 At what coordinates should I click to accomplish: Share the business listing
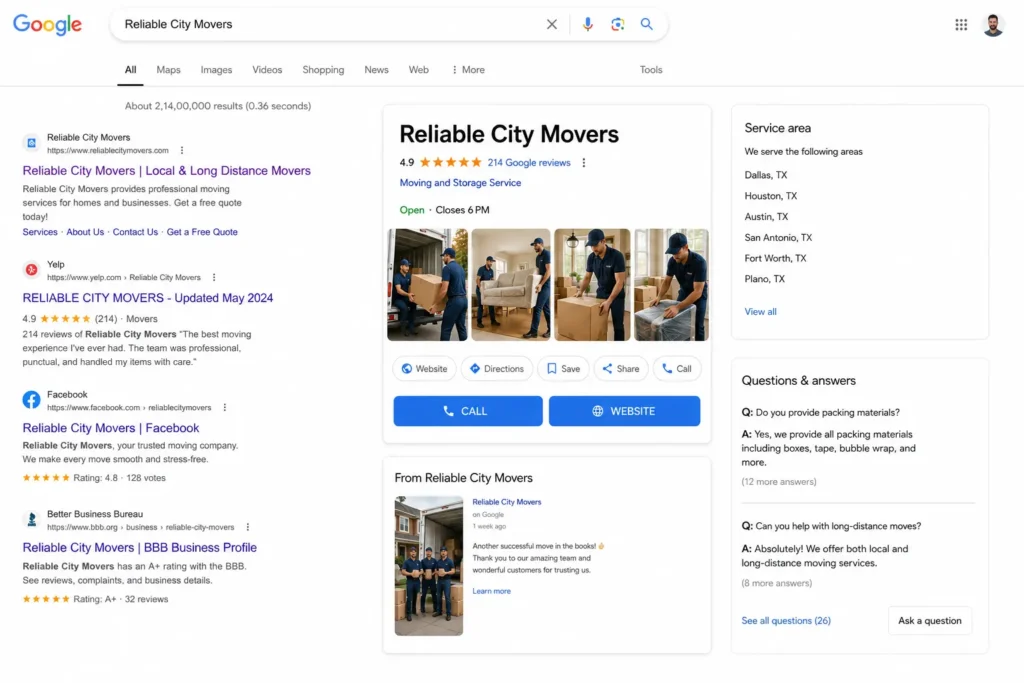point(620,369)
